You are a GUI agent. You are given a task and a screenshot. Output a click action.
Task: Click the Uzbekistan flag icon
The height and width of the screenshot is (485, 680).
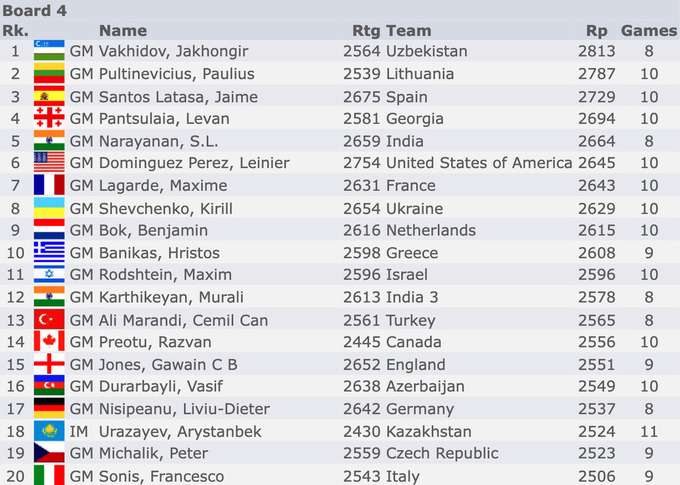pos(49,51)
